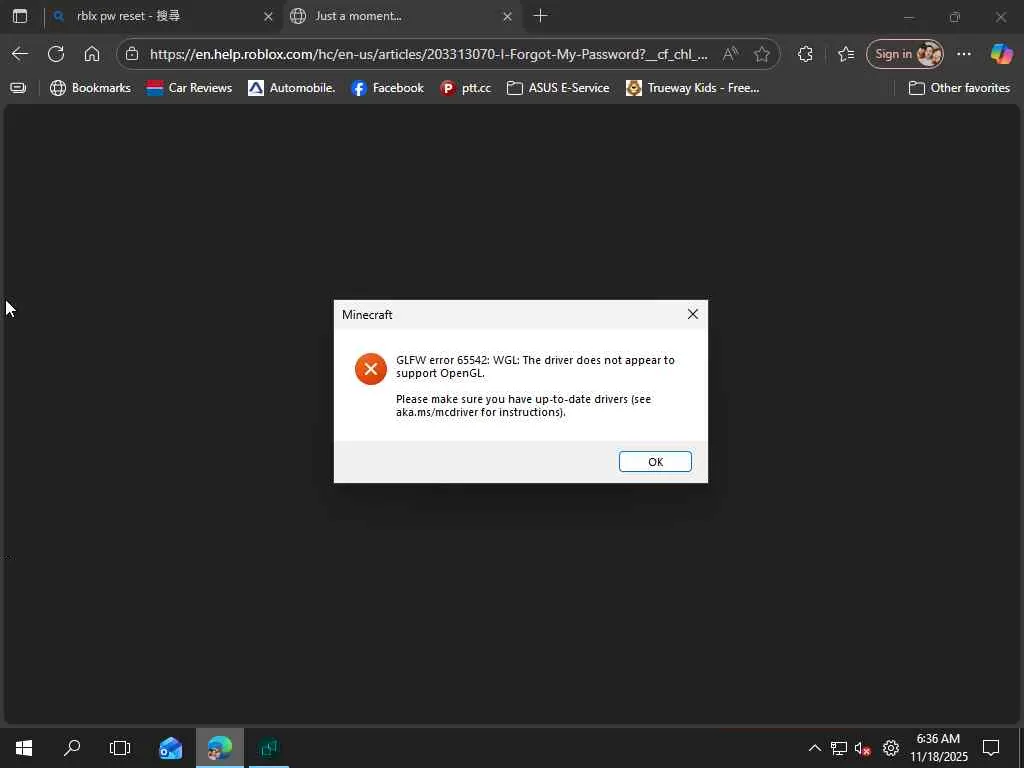
Task: Go back to the previous page
Action: tap(20, 54)
